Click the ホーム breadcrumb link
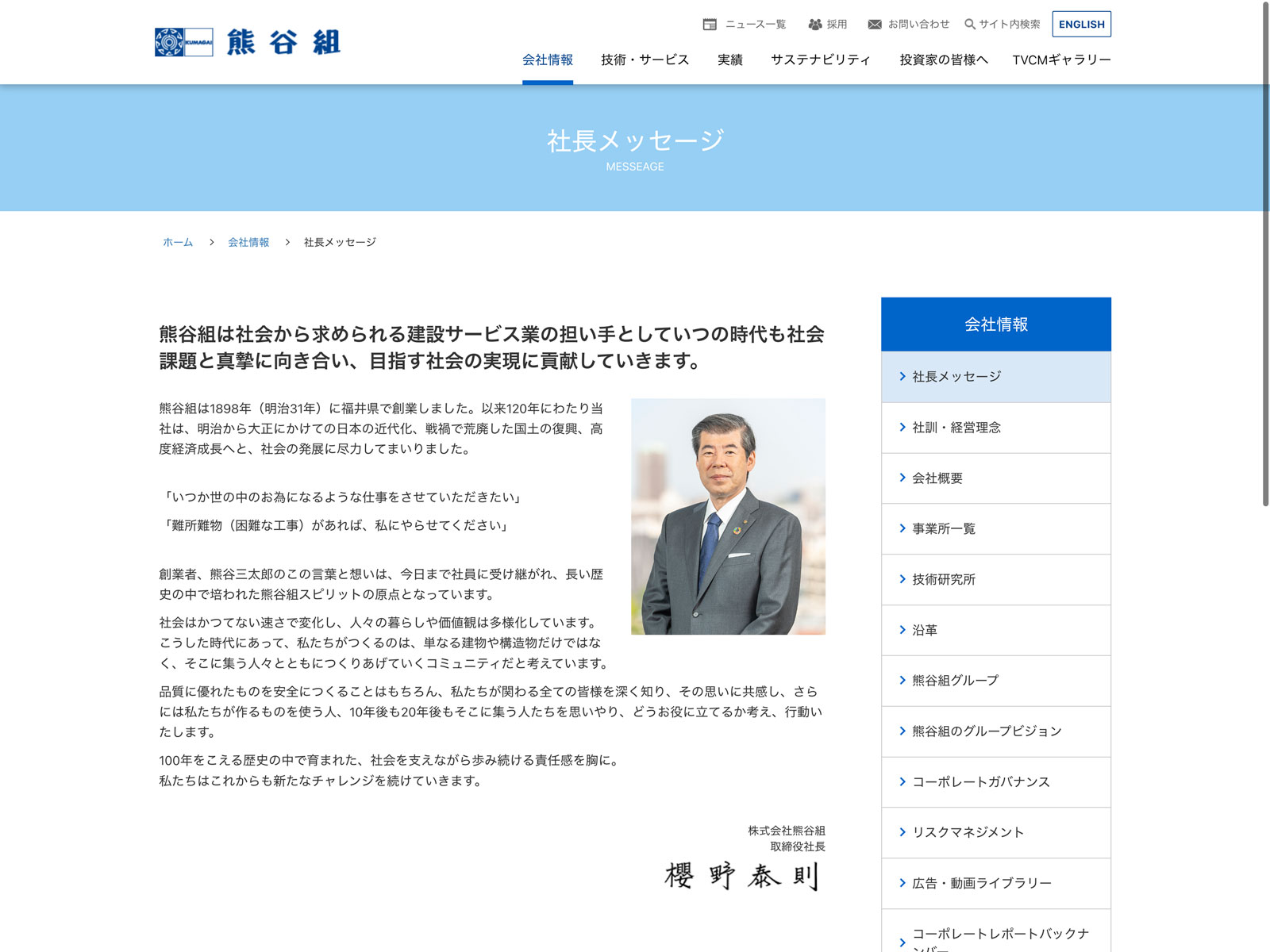This screenshot has width=1270, height=952. (178, 243)
